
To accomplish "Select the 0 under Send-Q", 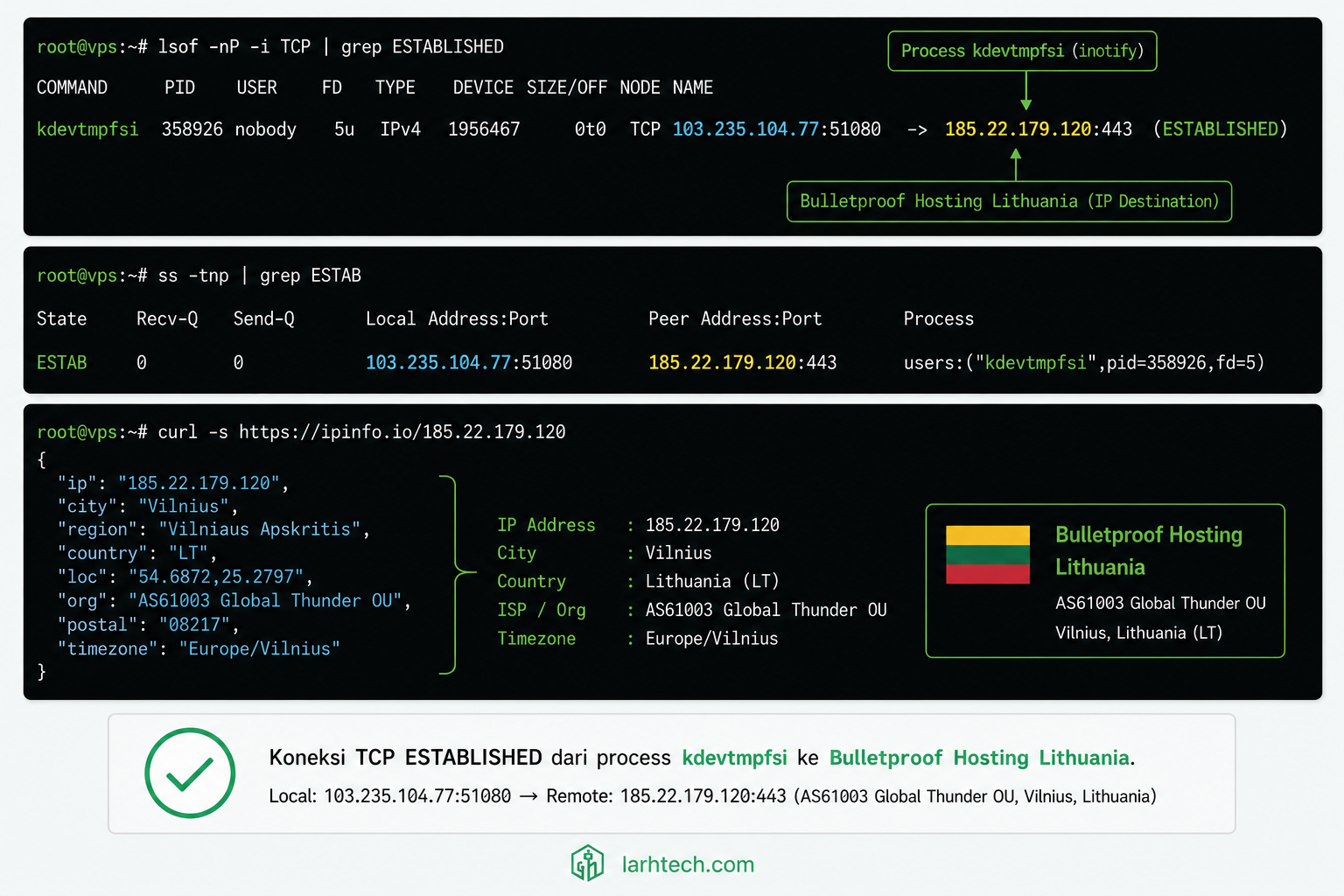I will (x=238, y=362).
